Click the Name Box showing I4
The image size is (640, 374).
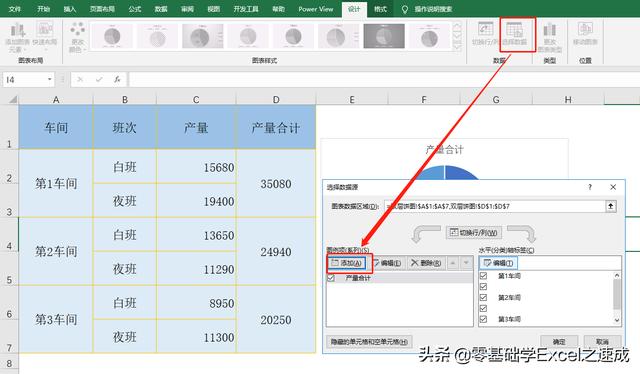[x=24, y=79]
